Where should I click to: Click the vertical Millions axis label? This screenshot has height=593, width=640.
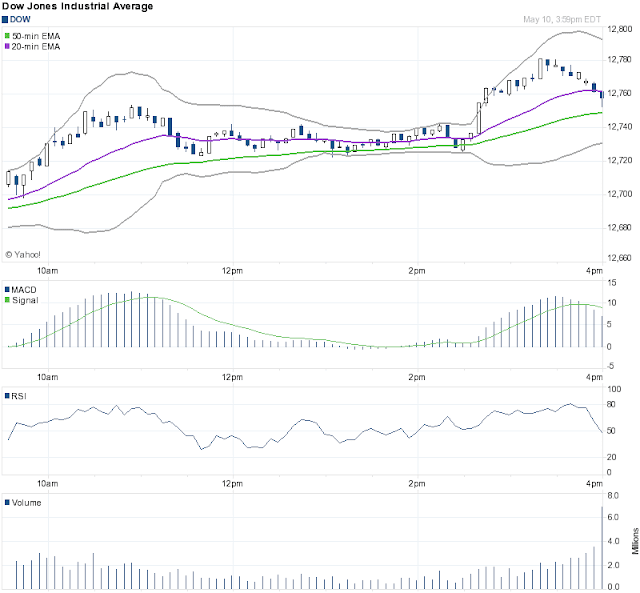(x=635, y=541)
